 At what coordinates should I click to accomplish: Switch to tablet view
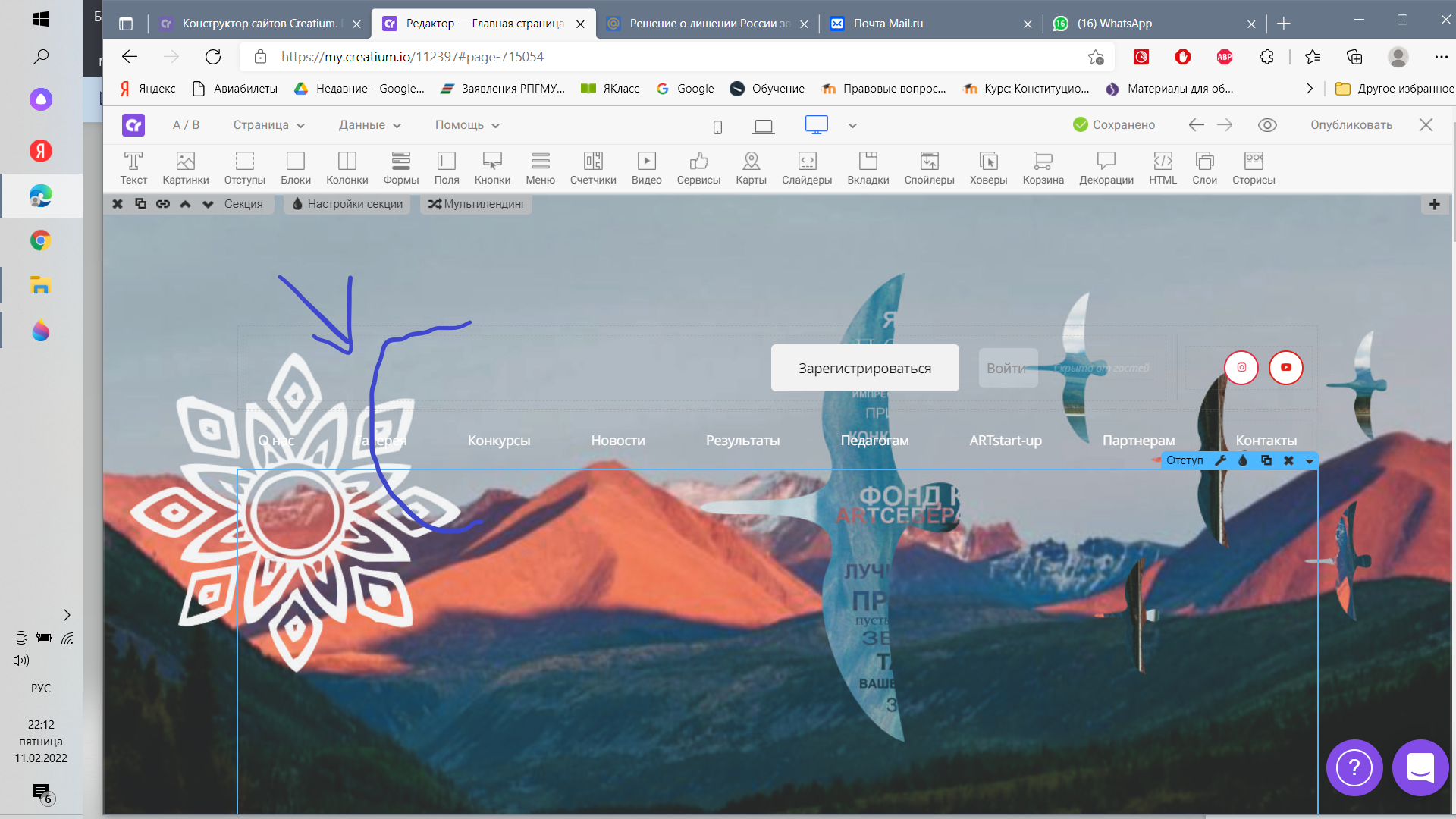[x=764, y=127]
